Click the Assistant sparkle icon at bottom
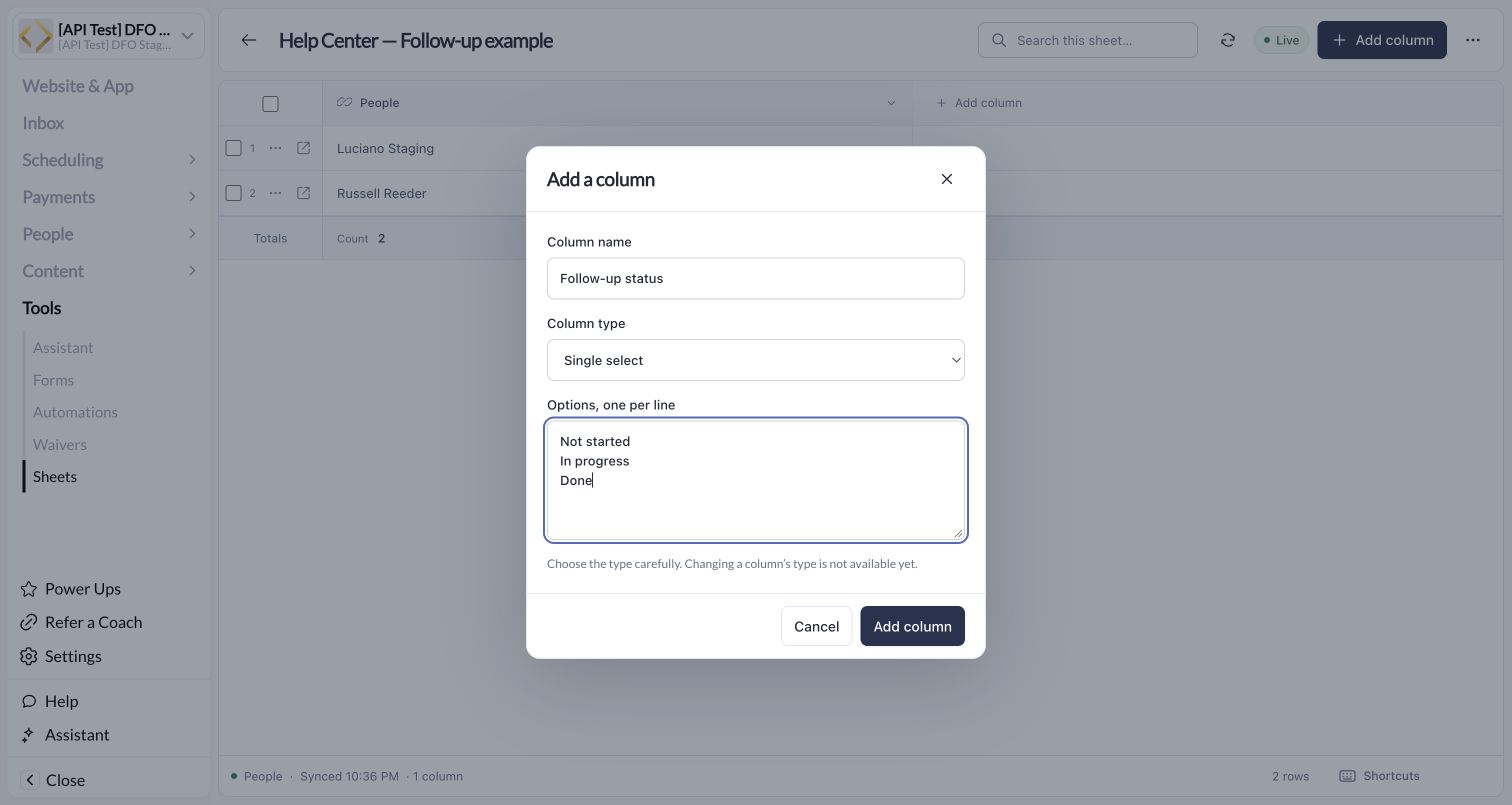Image resolution: width=1512 pixels, height=805 pixels. coord(29,735)
